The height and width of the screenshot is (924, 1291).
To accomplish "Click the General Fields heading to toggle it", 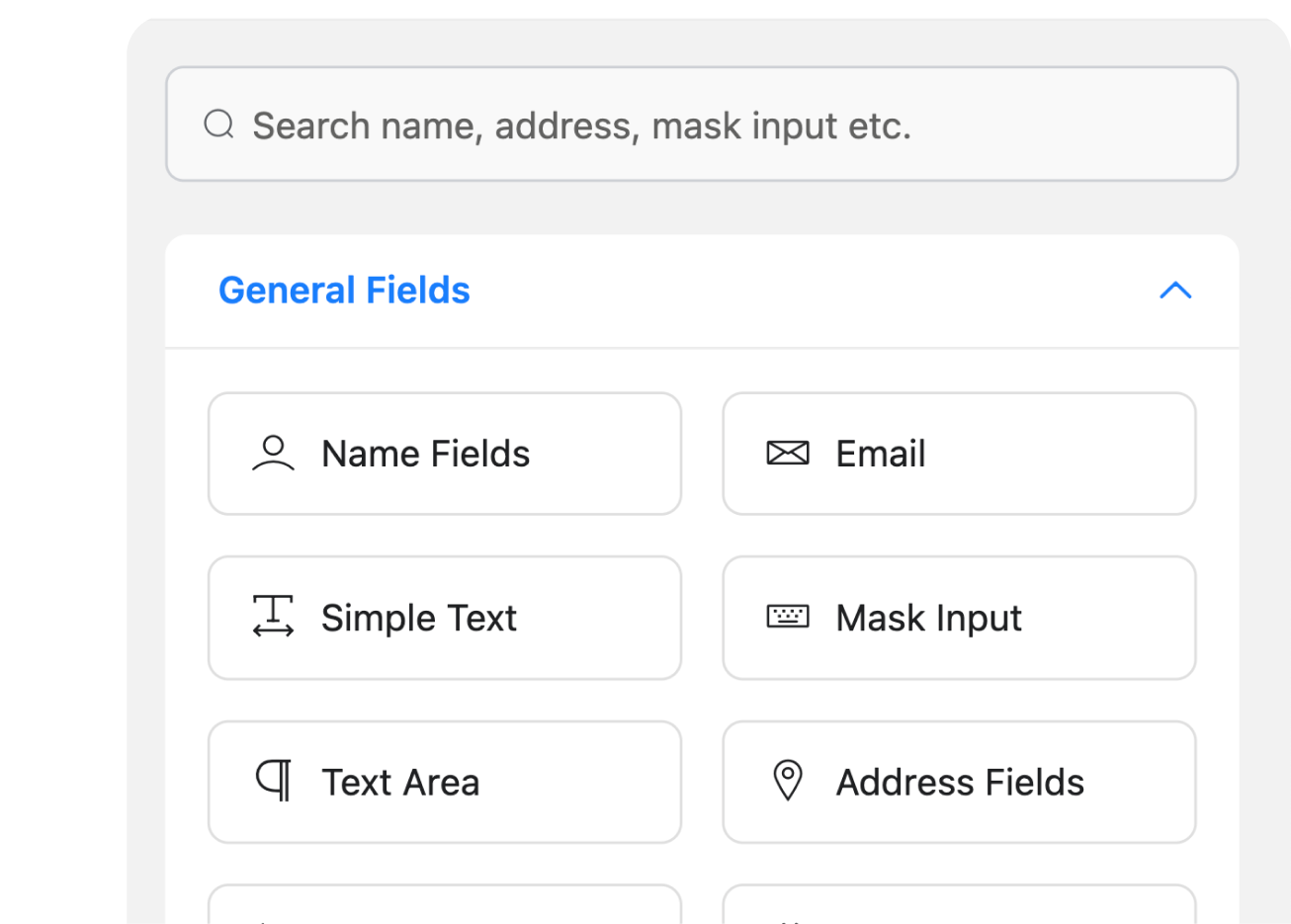I will point(344,291).
